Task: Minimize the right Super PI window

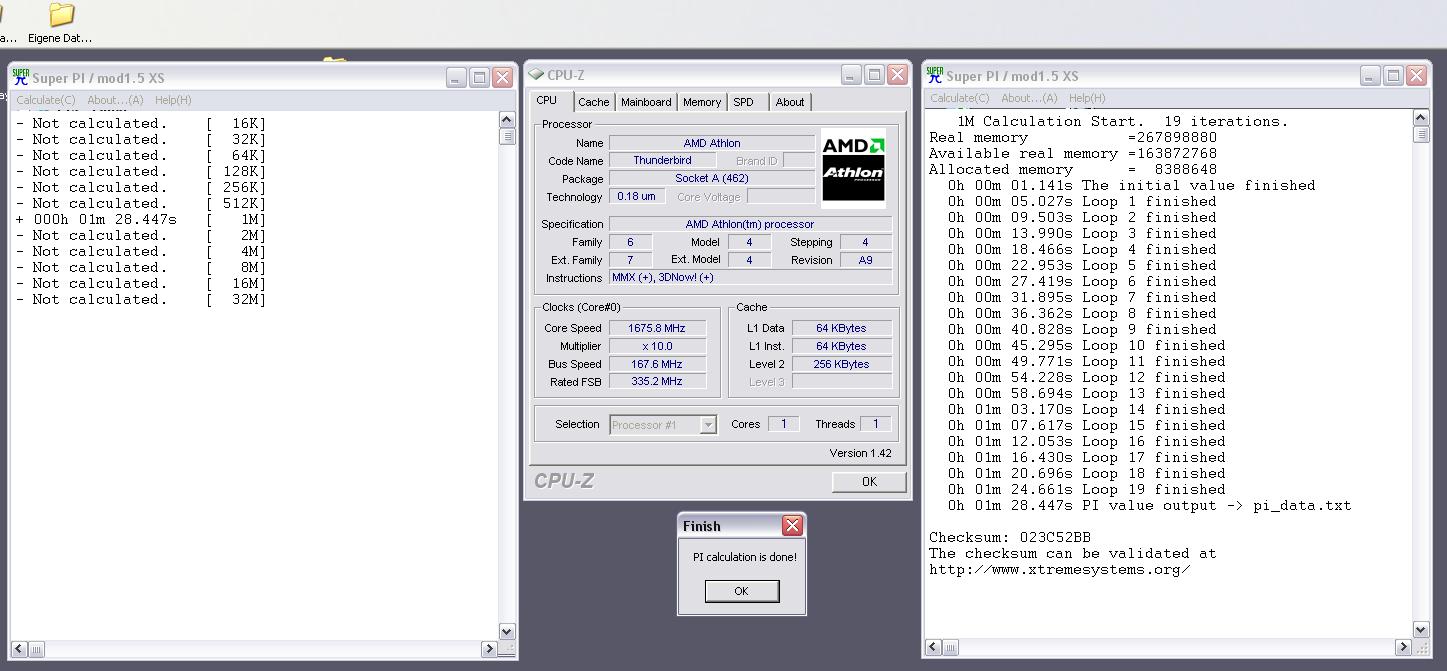Action: (1370, 75)
